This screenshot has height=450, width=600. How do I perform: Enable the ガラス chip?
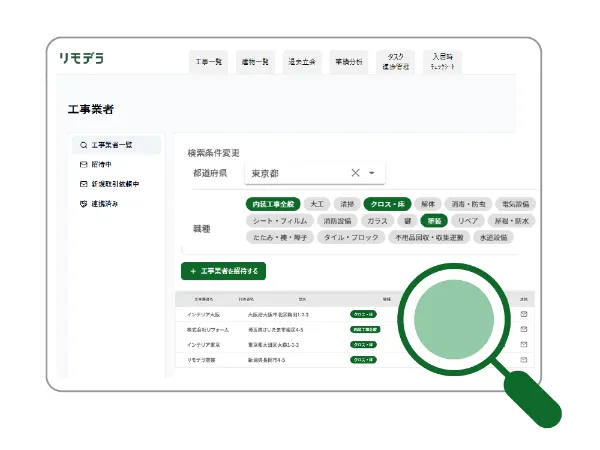click(377, 221)
